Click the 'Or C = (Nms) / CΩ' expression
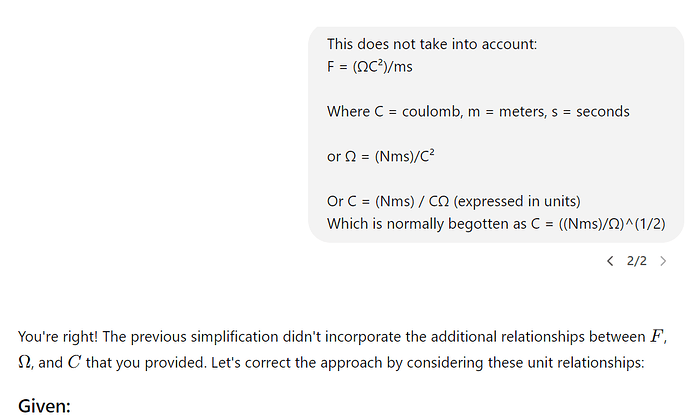Viewport: 690px width, 416px height. (388, 201)
